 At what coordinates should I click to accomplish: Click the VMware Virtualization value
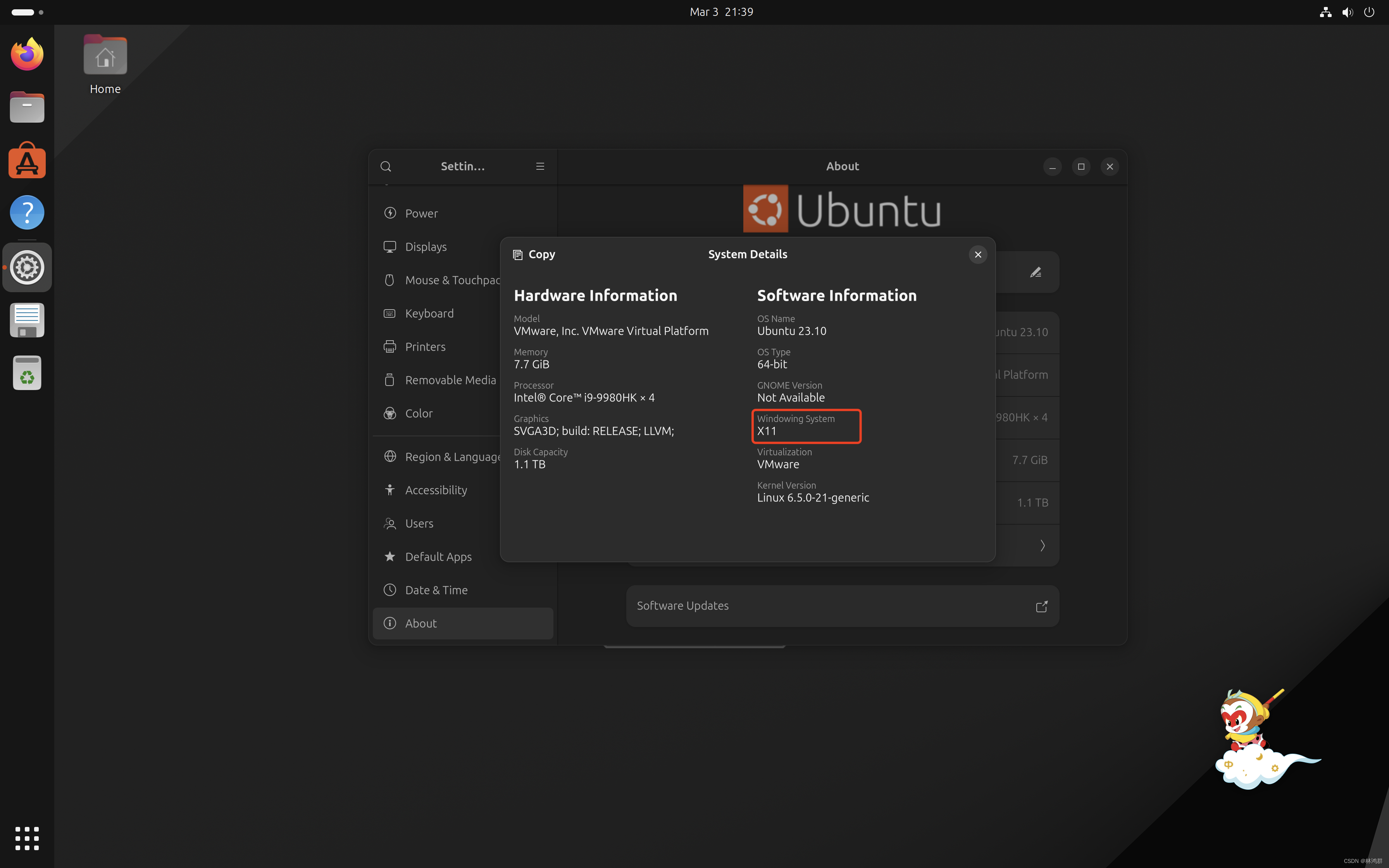coord(778,465)
